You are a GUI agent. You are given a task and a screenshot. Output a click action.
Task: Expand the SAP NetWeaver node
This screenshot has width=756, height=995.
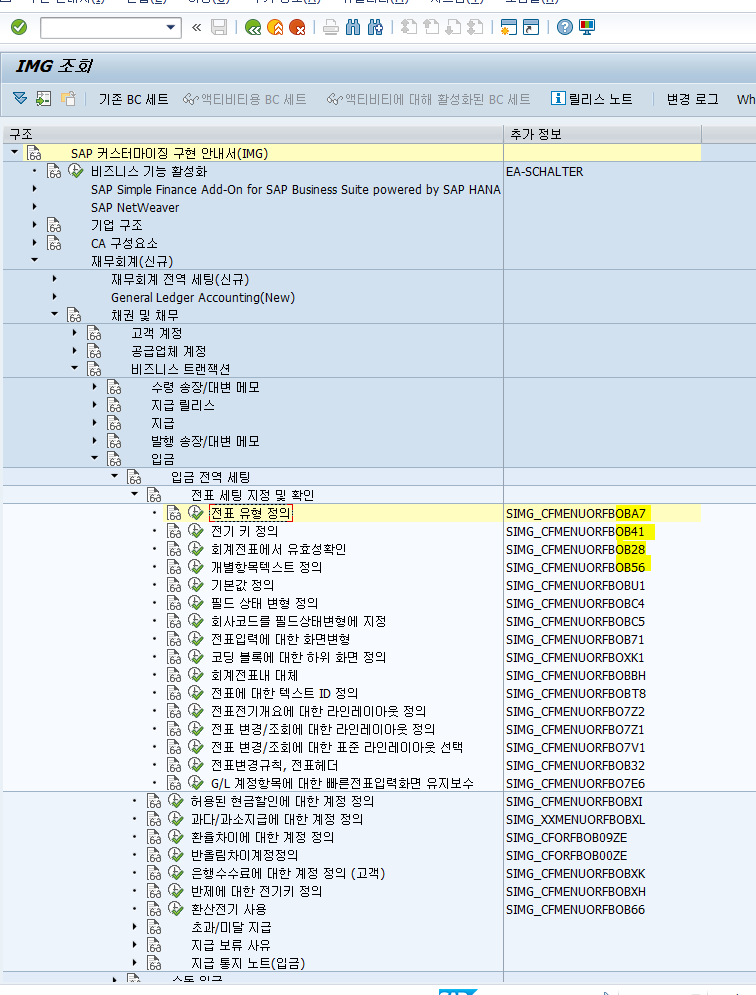point(34,207)
